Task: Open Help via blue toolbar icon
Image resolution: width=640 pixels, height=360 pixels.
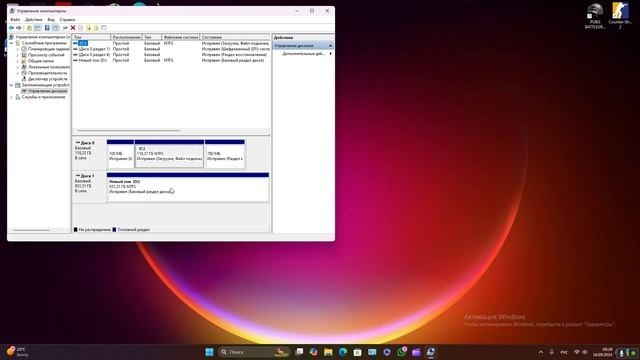Action: 47,28
